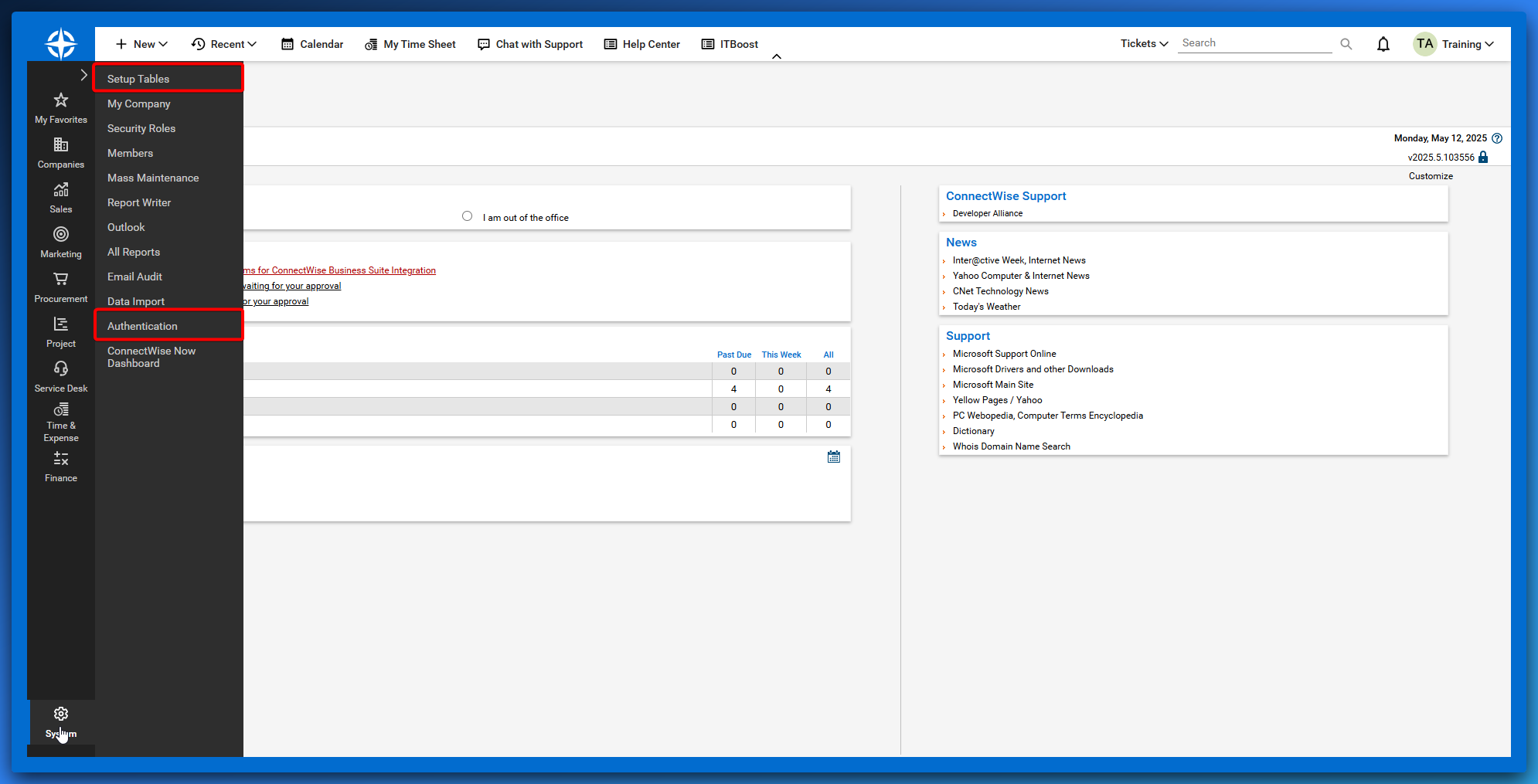This screenshot has width=1538, height=784.
Task: Select the out of office radio button
Action: coord(467,216)
